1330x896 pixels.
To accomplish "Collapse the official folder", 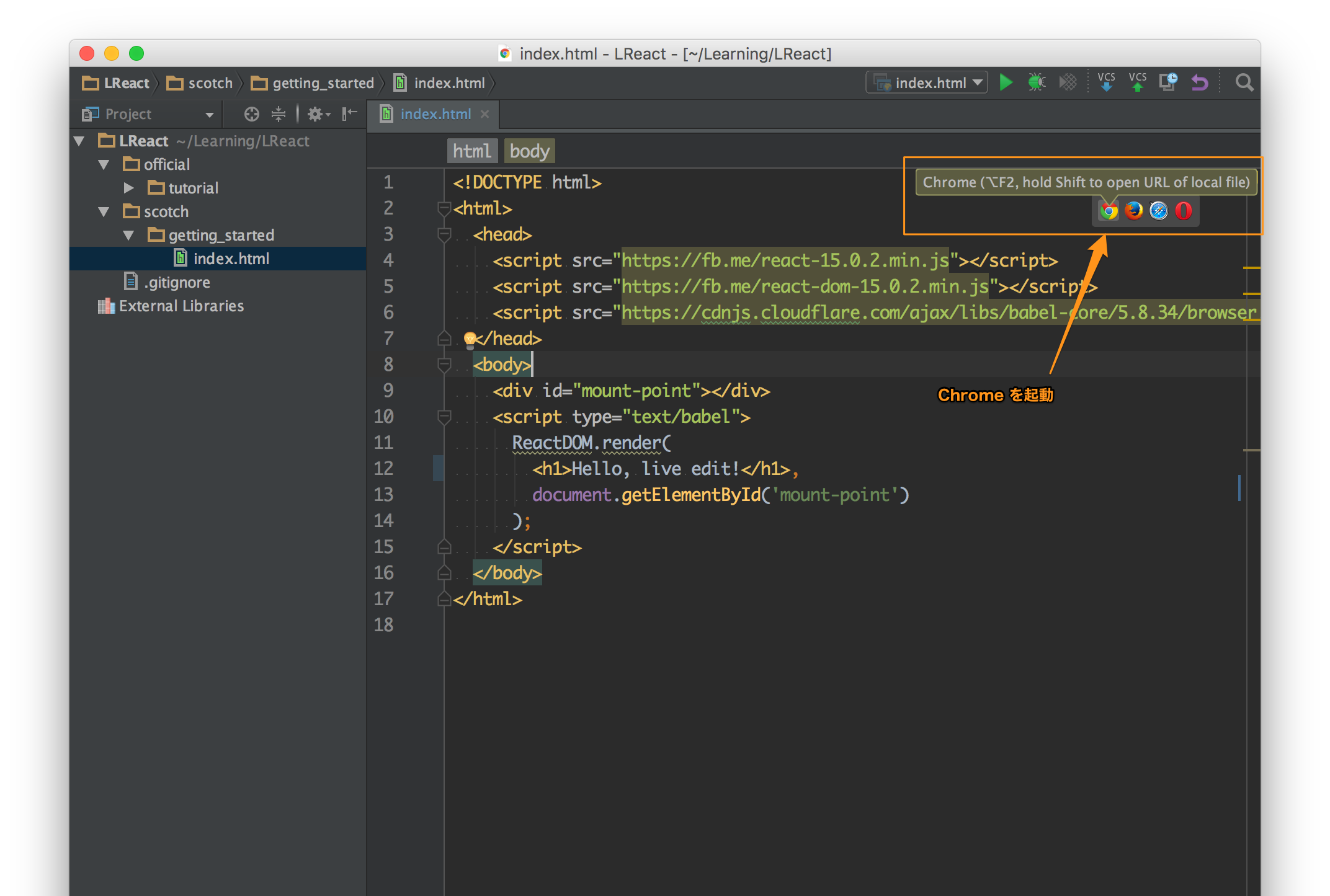I will [x=104, y=165].
